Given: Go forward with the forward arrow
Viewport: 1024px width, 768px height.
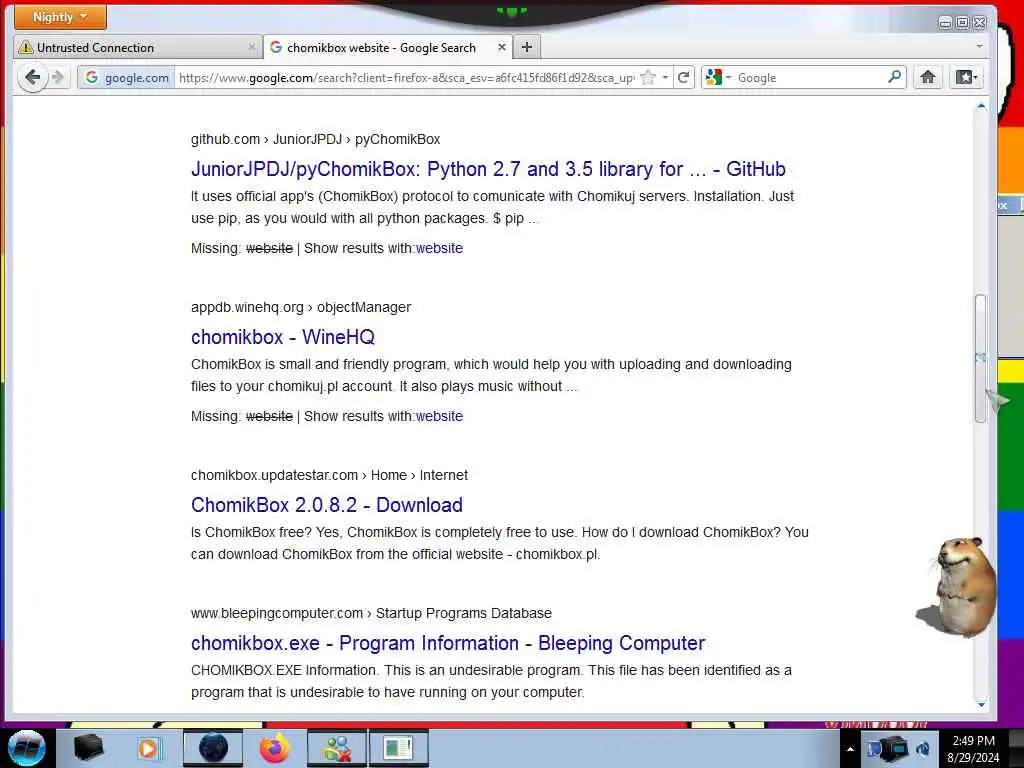Looking at the screenshot, I should [x=58, y=78].
